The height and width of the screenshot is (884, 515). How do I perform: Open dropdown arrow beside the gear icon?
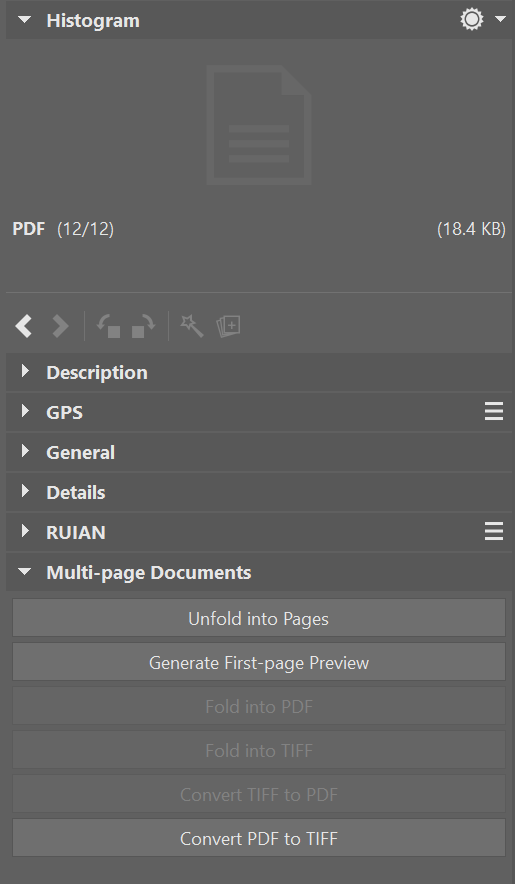[500, 19]
